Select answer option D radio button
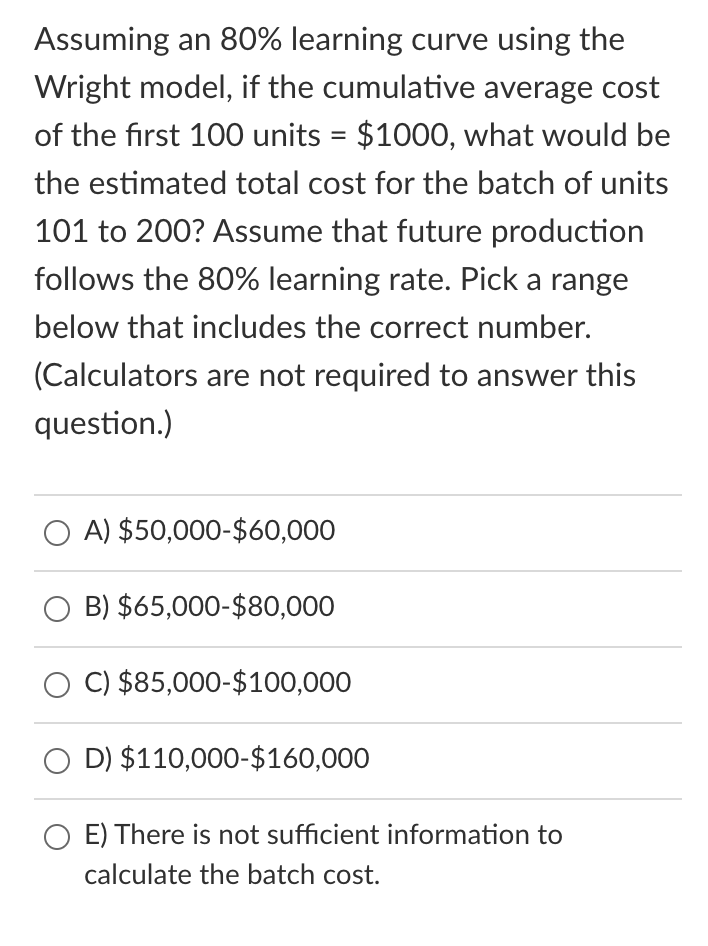This screenshot has height=946, width=708. pyautogui.click(x=57, y=760)
